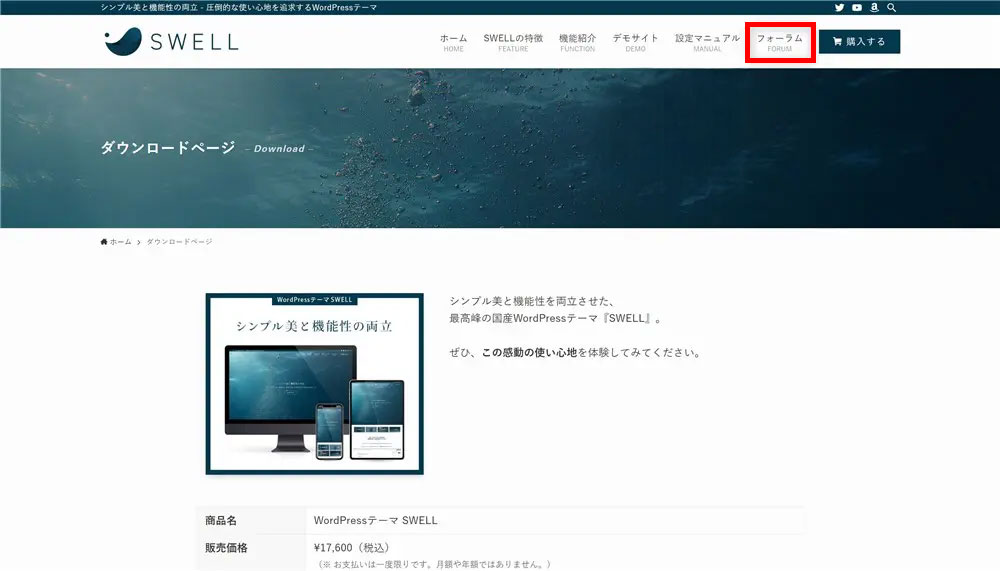Click the home icon in breadcrumb

(104, 242)
